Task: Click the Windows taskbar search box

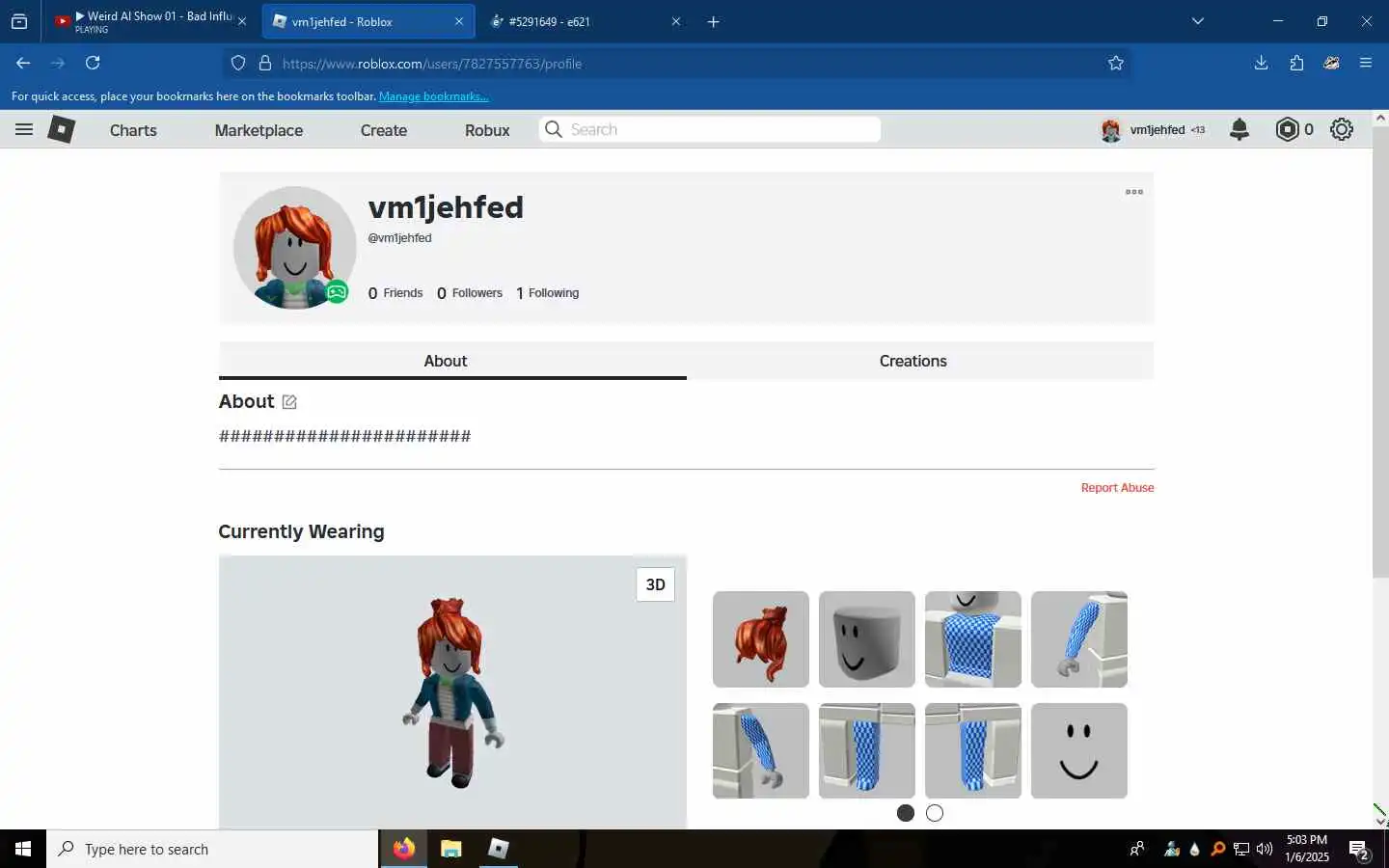Action: click(x=212, y=849)
